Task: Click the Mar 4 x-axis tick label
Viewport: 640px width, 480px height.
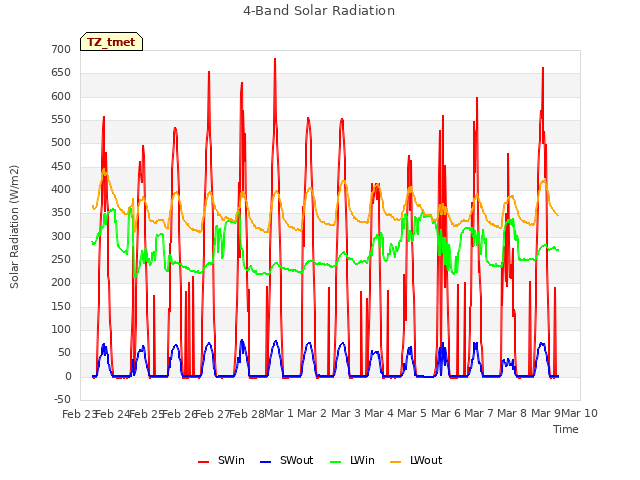Action: point(379,413)
